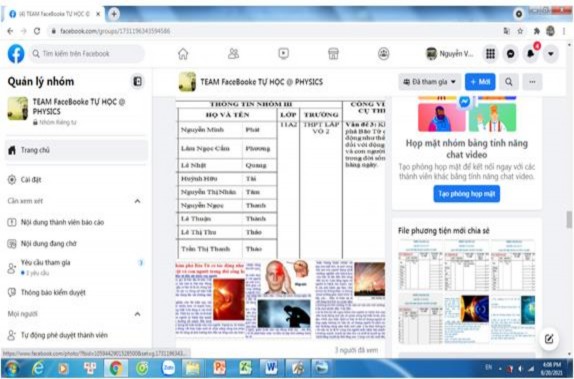Open the File phương tiện mới chia sẻ heading
This screenshot has height=379, width=574.
coord(444,231)
